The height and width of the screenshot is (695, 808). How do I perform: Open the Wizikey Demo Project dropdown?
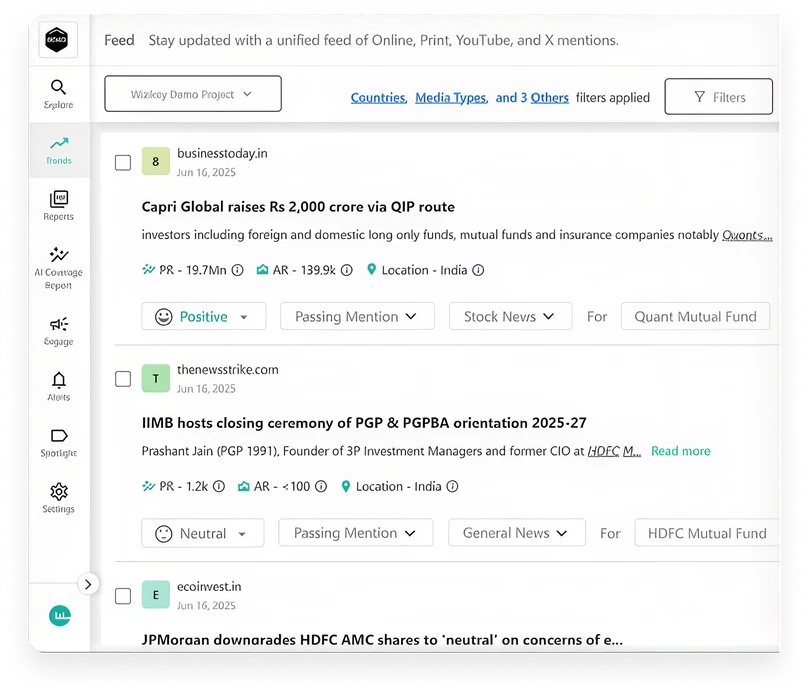coord(193,94)
